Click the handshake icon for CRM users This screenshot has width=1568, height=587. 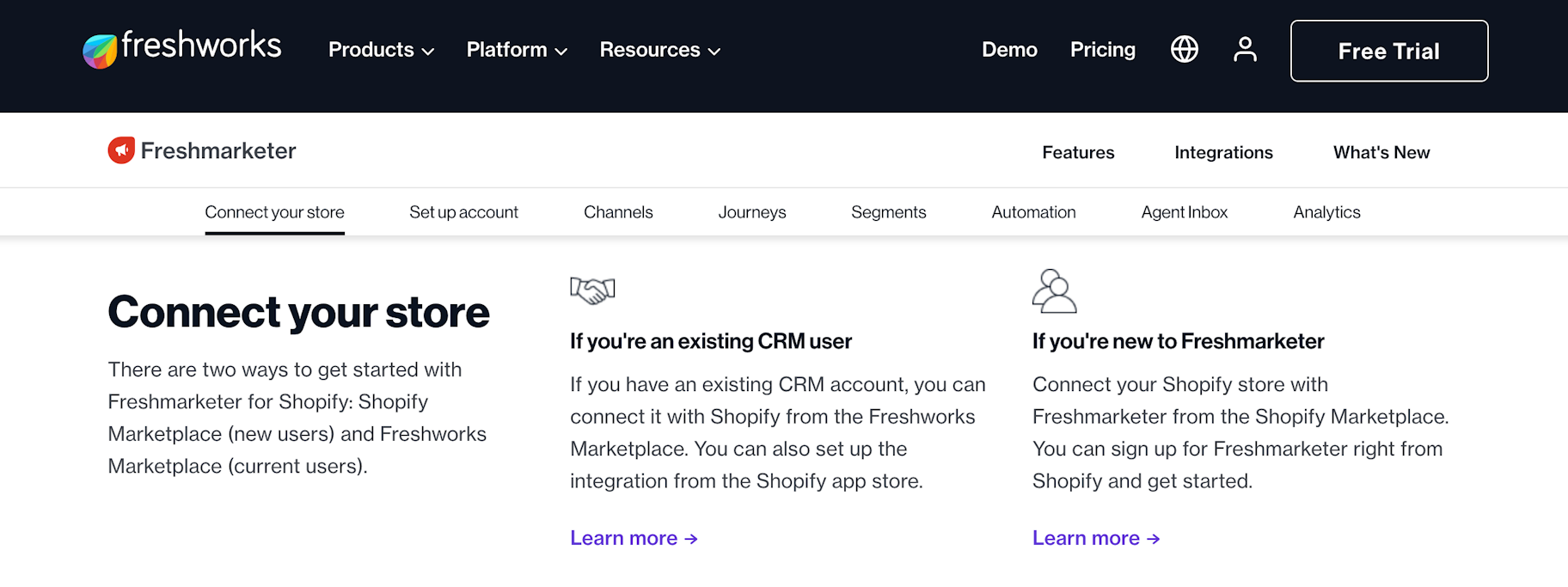(x=592, y=290)
